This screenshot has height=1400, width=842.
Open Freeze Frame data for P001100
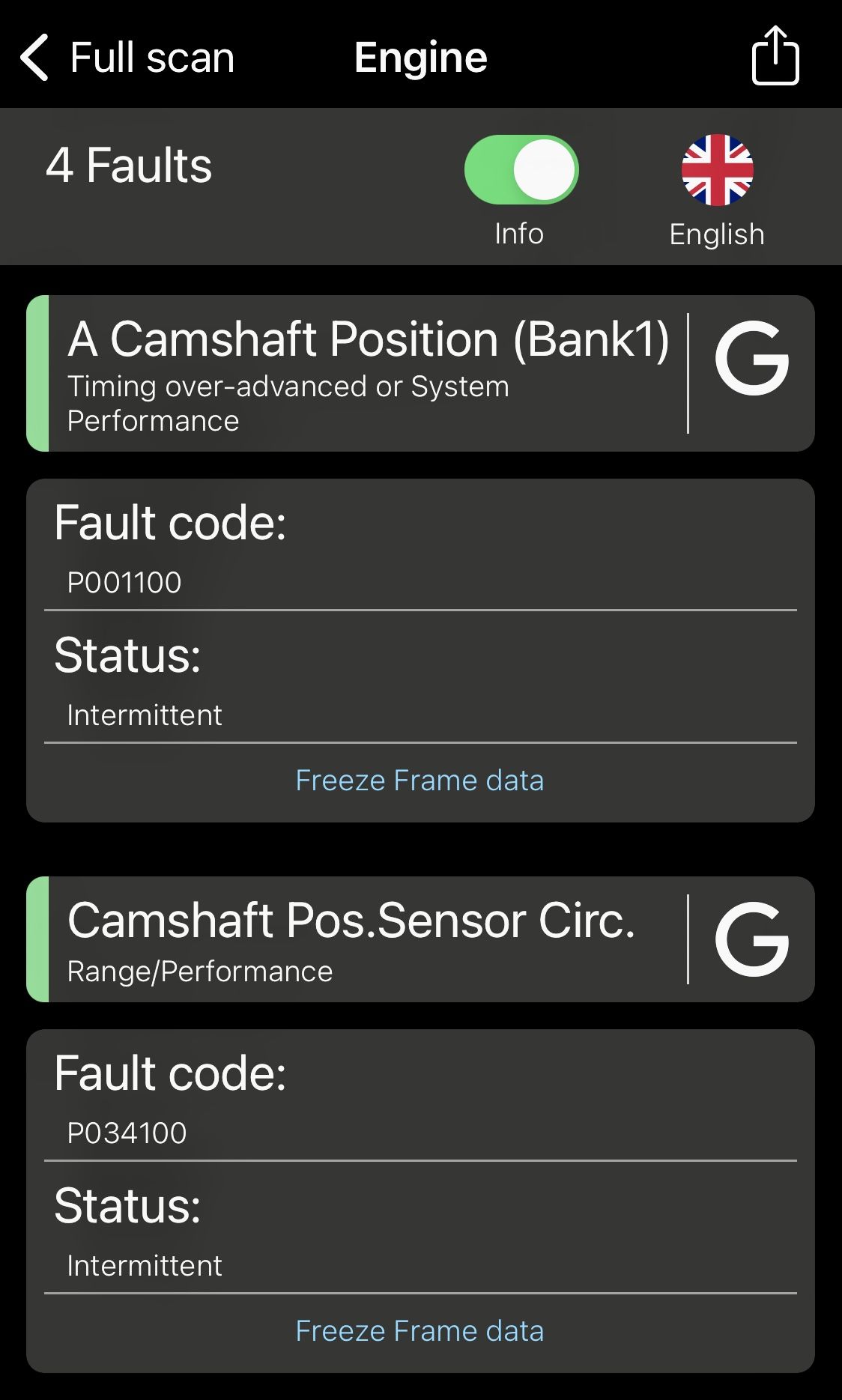click(420, 781)
